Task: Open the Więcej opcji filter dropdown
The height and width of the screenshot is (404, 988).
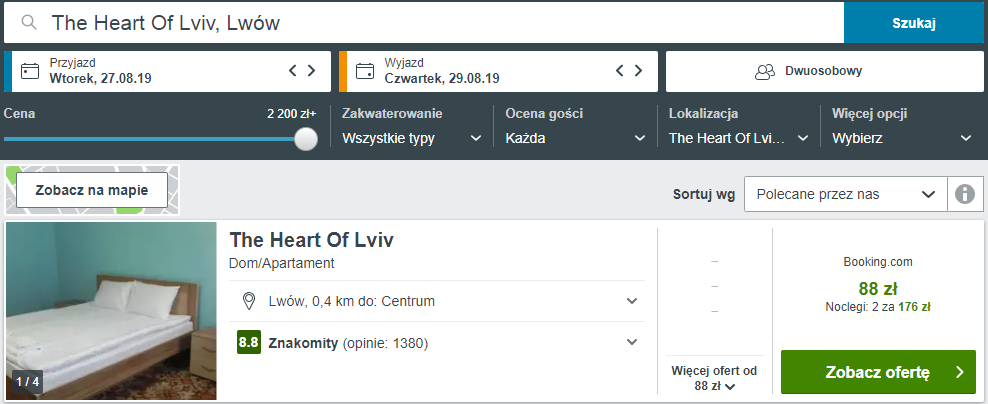Action: (901, 138)
